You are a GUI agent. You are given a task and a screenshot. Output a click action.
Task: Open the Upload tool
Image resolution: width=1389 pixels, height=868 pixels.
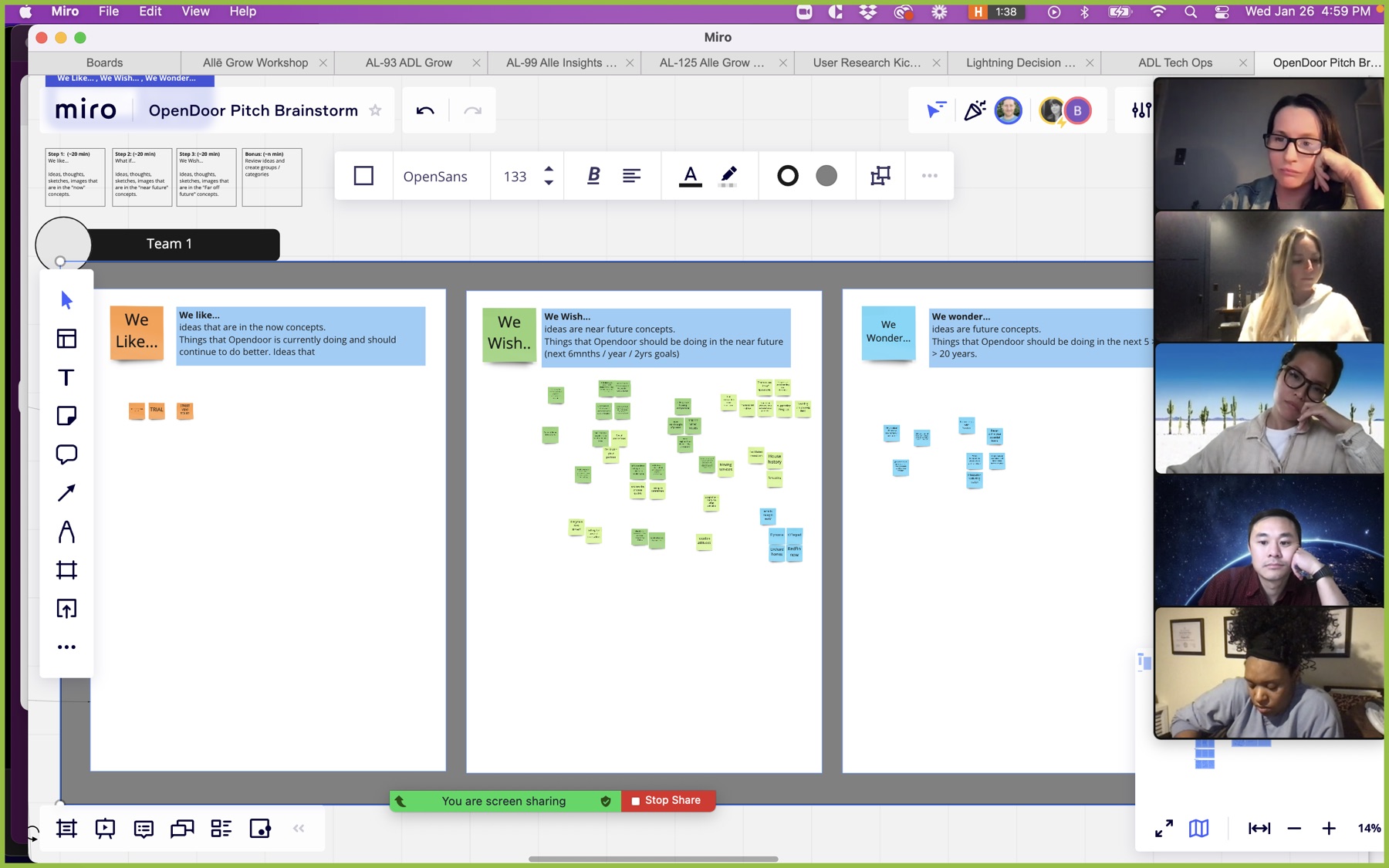pos(66,609)
